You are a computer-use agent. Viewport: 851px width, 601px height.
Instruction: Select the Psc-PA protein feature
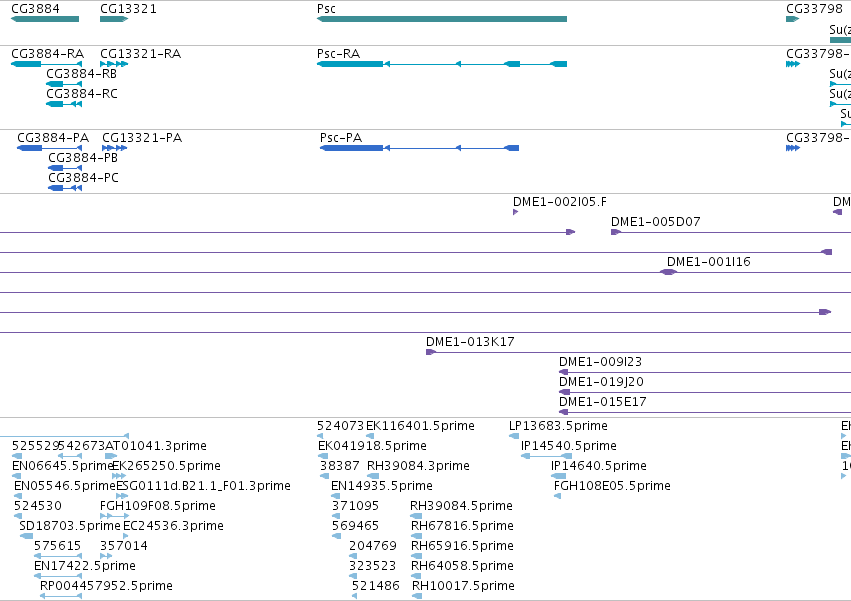point(420,148)
